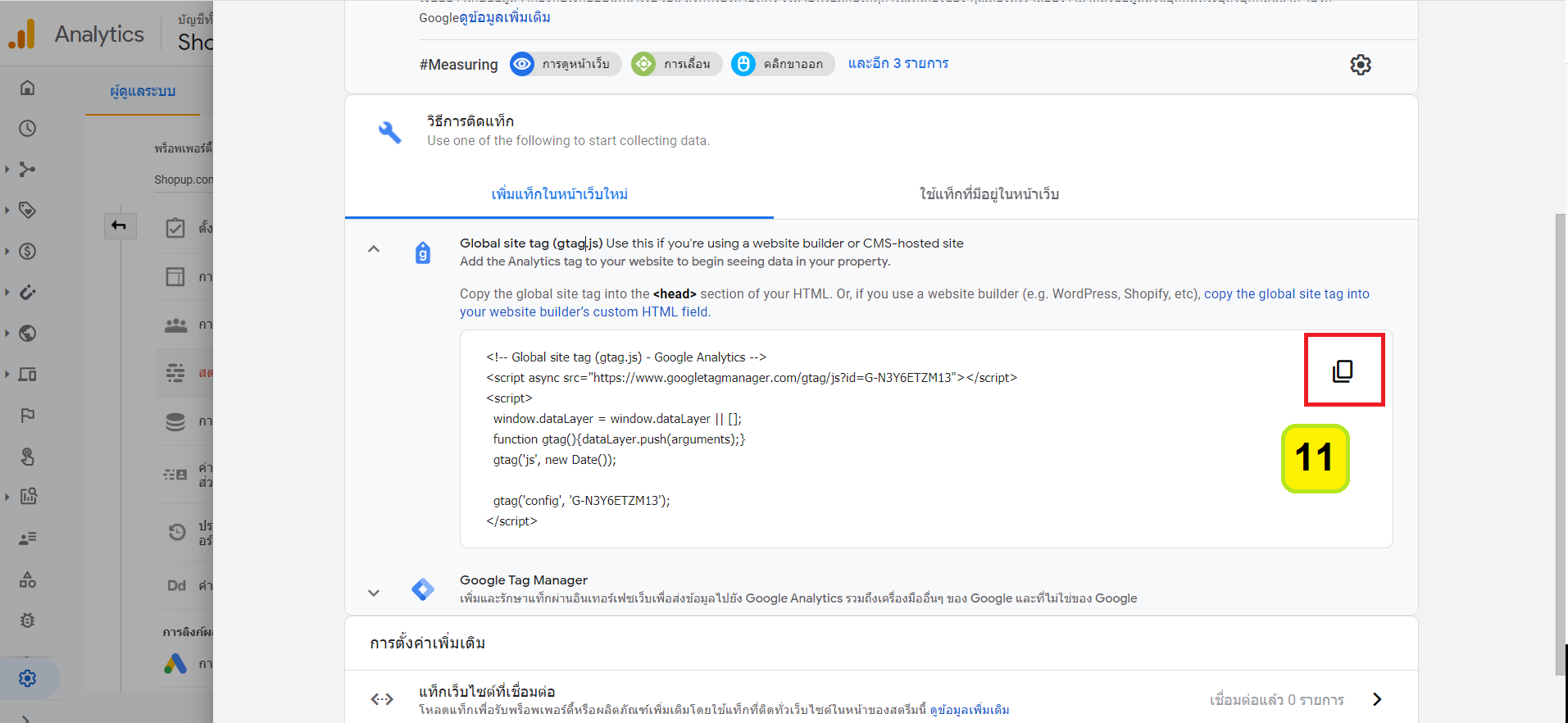The width and height of the screenshot is (1568, 723).
Task: Click the change history clock icon
Action: (177, 532)
